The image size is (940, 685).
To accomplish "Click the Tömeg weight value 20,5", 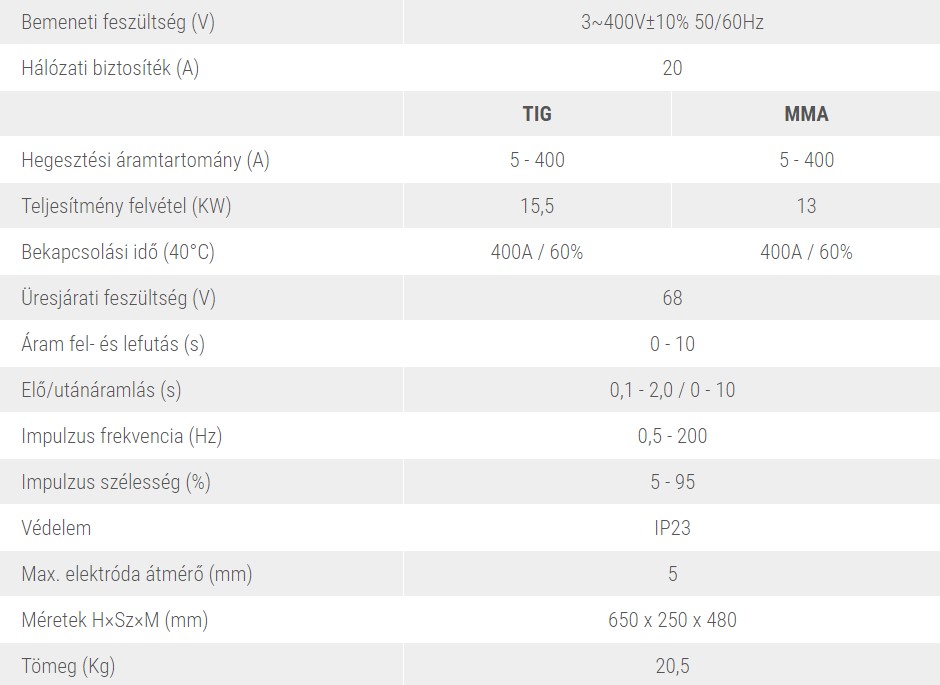I will [672, 666].
